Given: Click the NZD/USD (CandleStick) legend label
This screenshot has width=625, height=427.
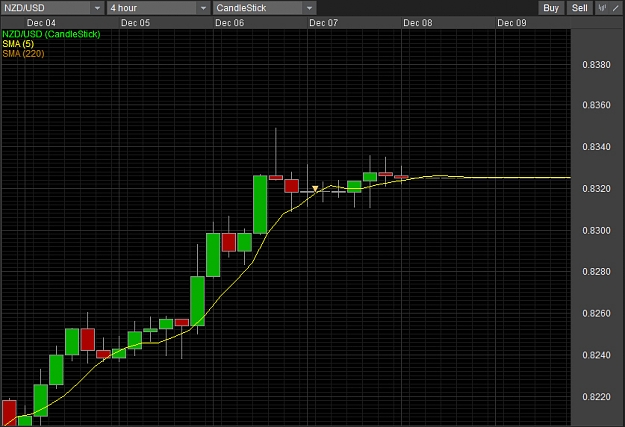Looking at the screenshot, I should (x=51, y=34).
